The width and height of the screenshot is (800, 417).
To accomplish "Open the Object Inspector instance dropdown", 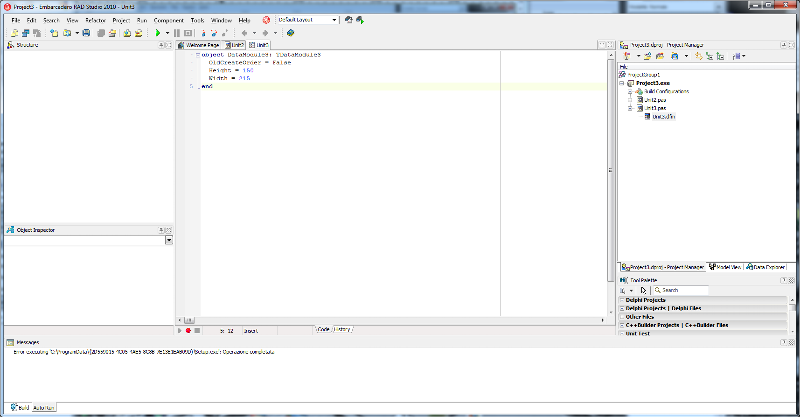I will point(169,240).
